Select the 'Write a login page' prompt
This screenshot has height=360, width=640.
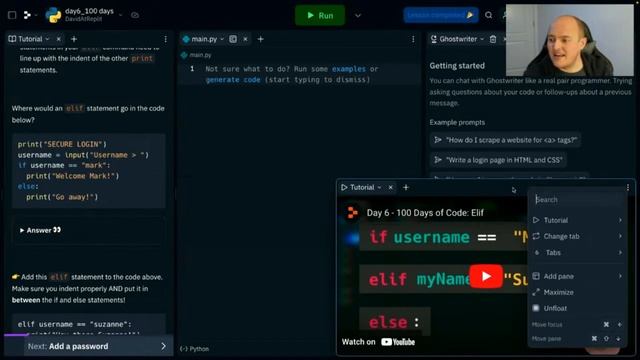[498, 160]
